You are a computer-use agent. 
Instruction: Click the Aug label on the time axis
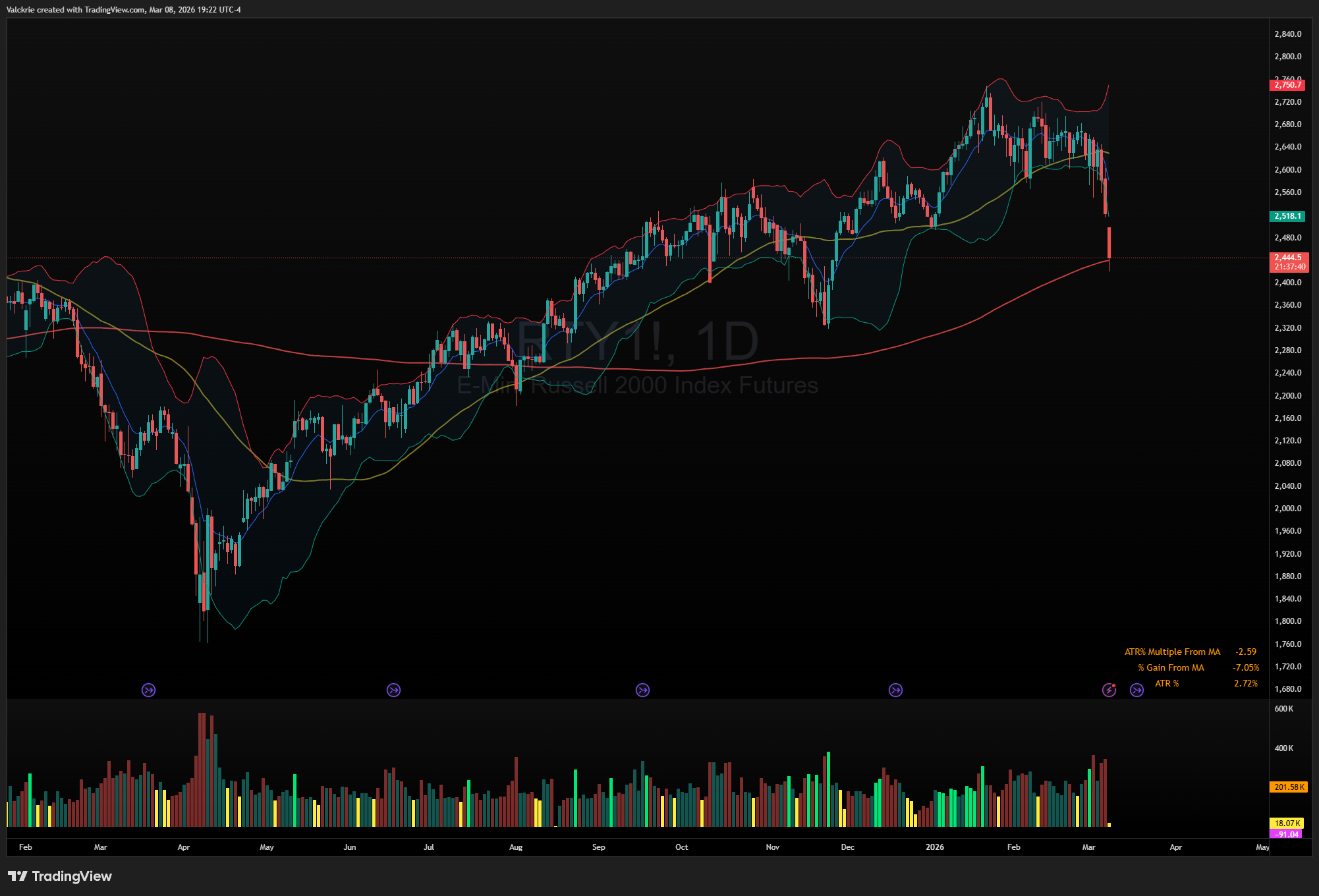(515, 847)
